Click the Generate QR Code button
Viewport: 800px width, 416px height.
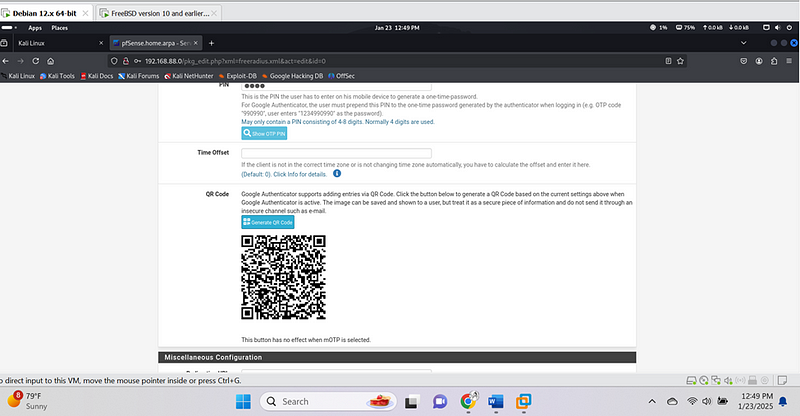(x=268, y=222)
